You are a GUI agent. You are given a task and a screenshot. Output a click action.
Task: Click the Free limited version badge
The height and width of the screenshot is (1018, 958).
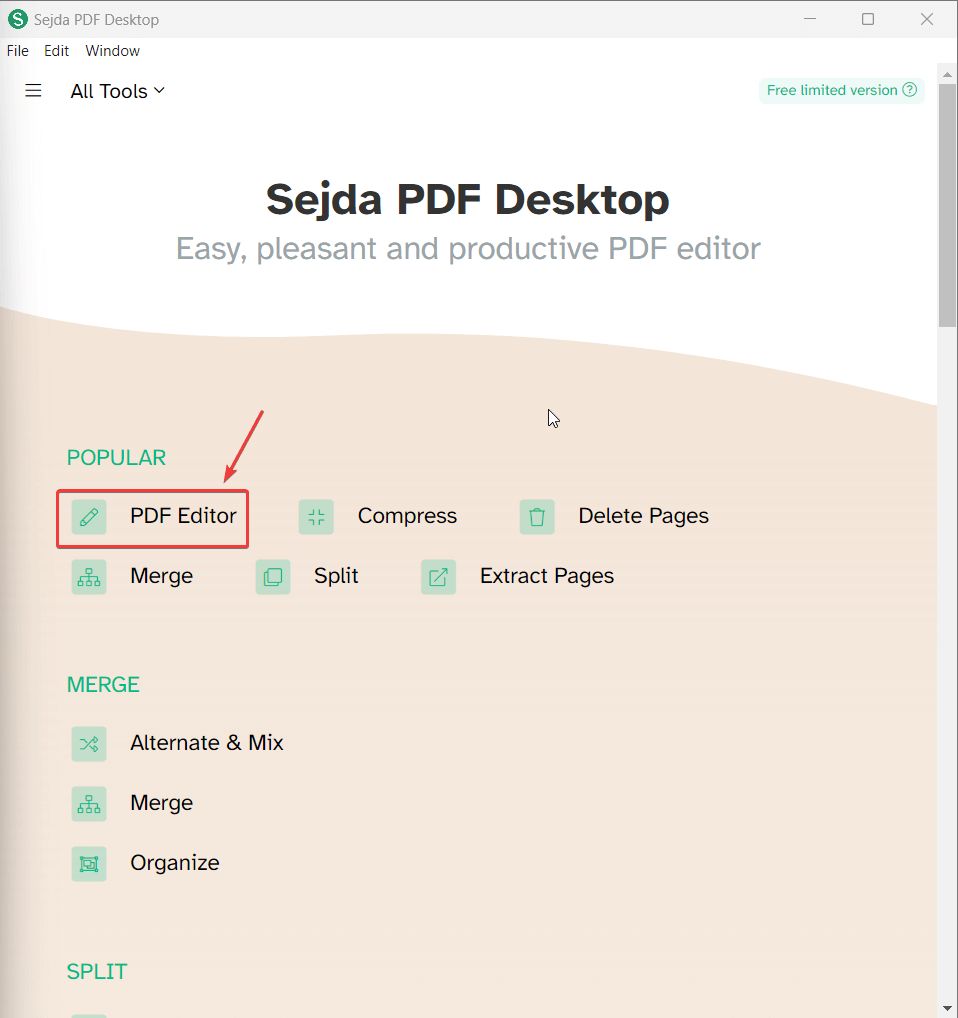click(x=841, y=90)
